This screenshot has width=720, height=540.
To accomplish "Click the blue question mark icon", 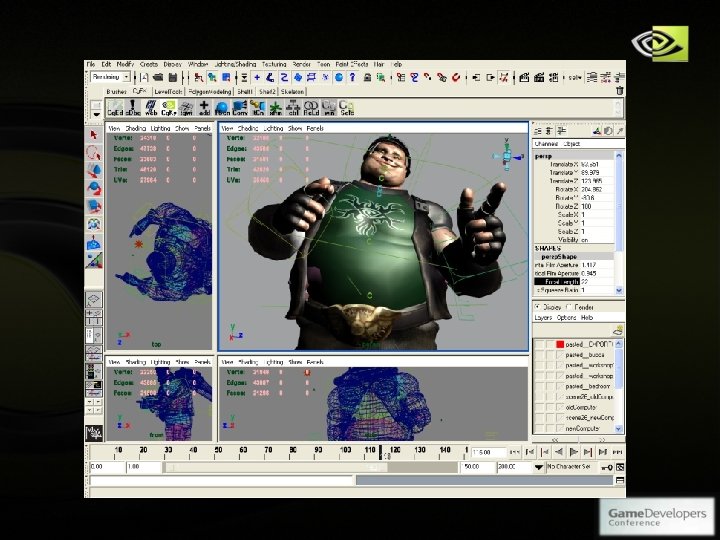I will (352, 77).
